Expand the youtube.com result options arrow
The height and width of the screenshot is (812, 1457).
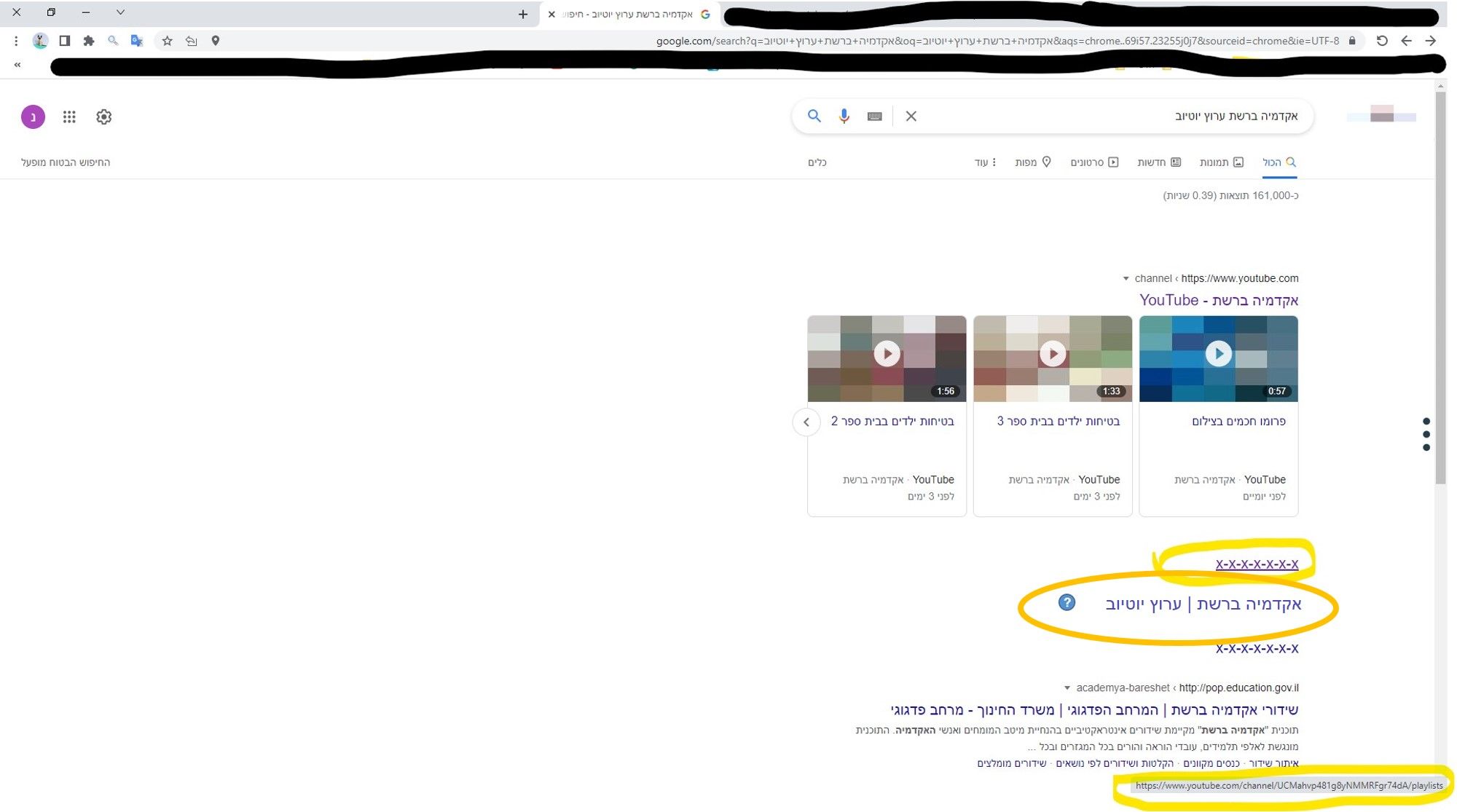1126,279
